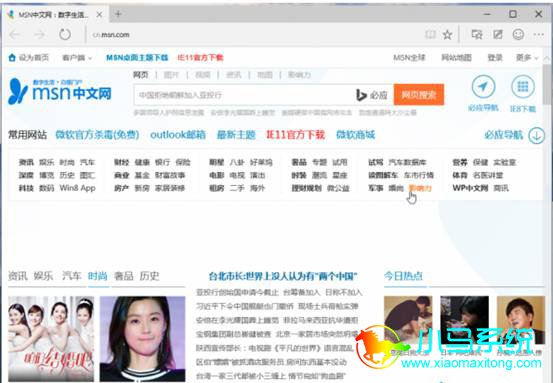553x383 pixels.
Task: Select the 地图 search tab
Action: coord(265,75)
